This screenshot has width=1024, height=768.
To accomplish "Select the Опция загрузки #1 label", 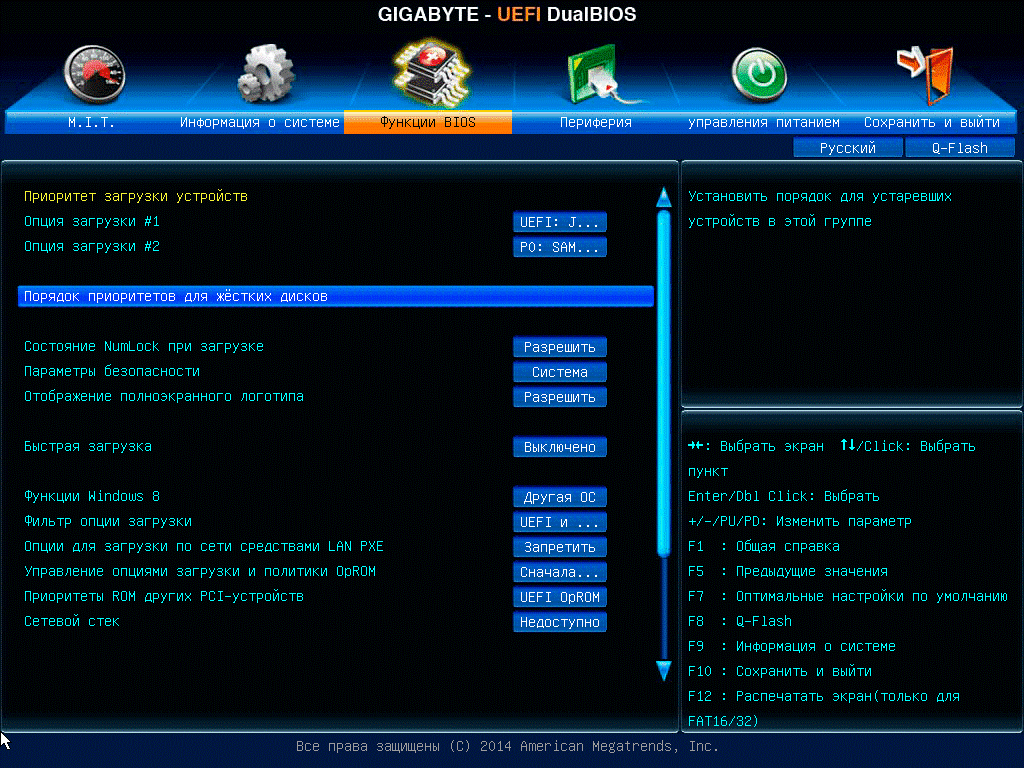I will 91,221.
